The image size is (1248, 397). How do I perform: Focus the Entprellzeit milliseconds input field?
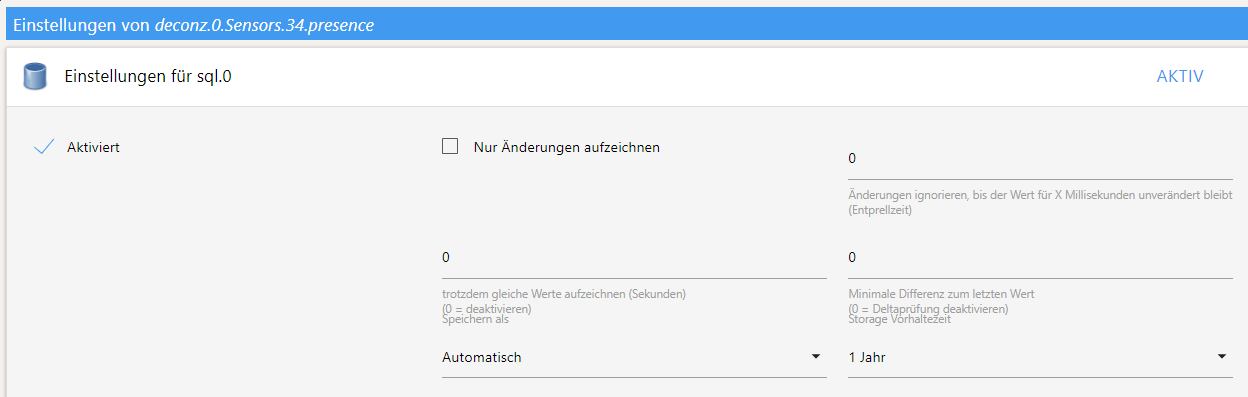point(1040,159)
